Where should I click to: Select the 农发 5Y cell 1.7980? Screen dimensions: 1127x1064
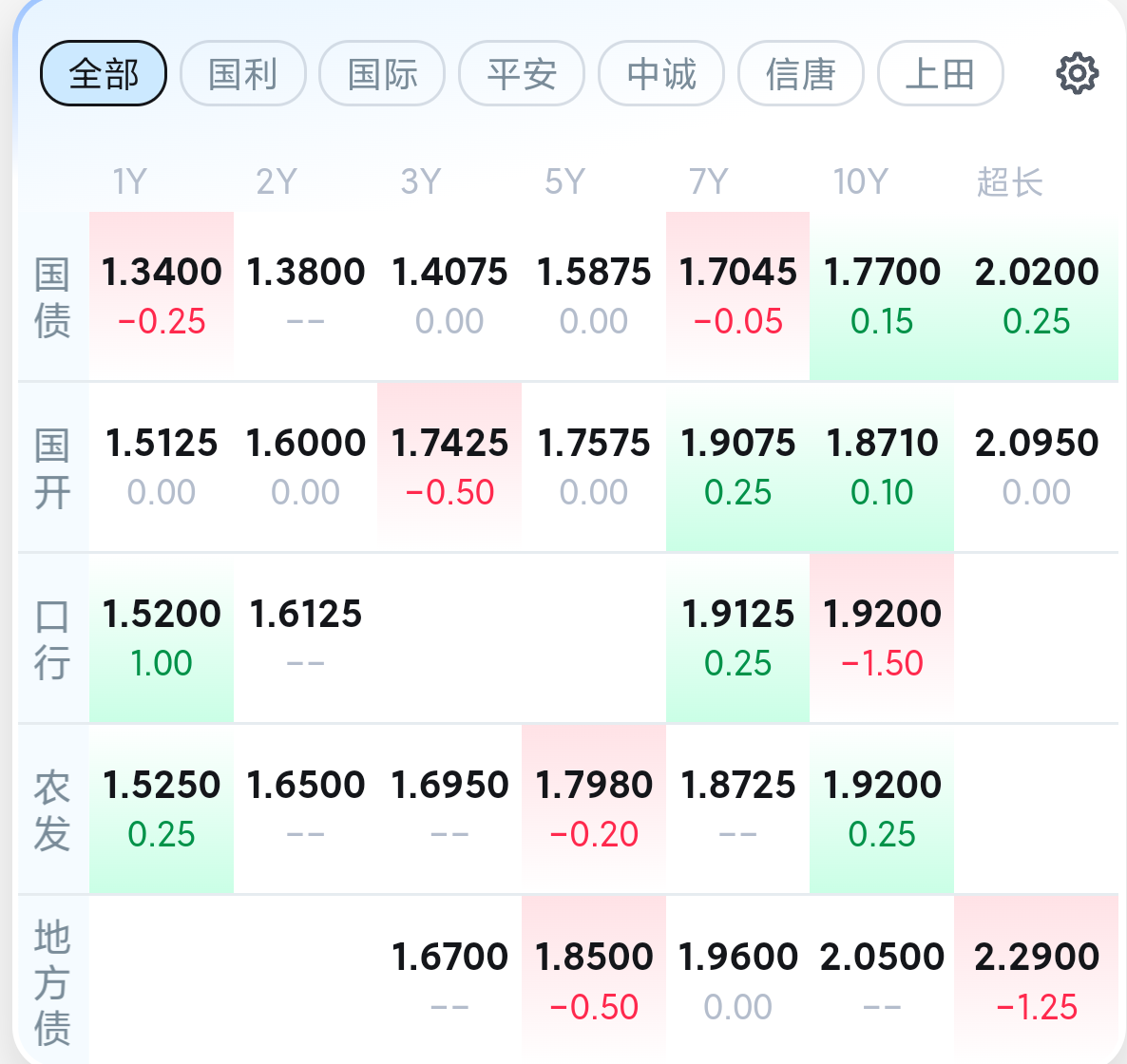pyautogui.click(x=595, y=809)
